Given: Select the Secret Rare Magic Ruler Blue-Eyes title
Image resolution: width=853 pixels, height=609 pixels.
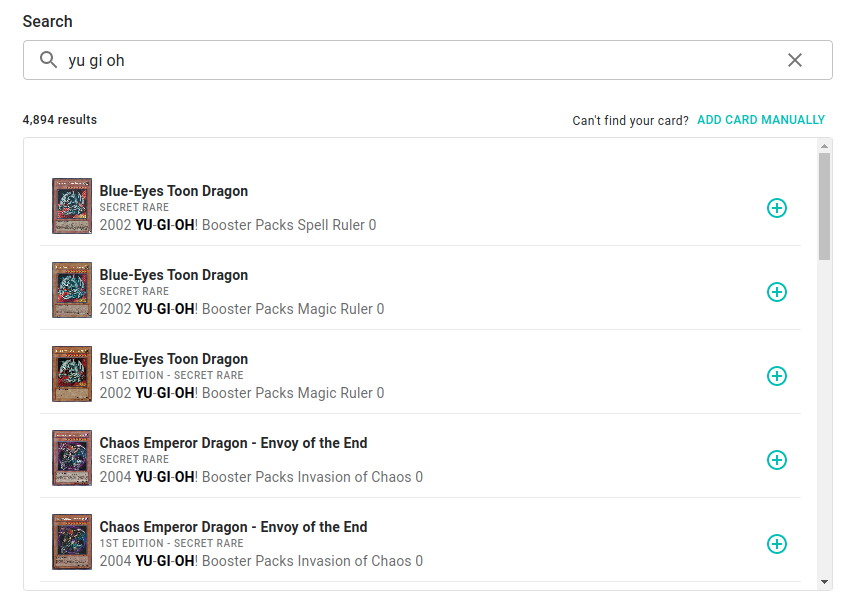Looking at the screenshot, I should [x=173, y=275].
